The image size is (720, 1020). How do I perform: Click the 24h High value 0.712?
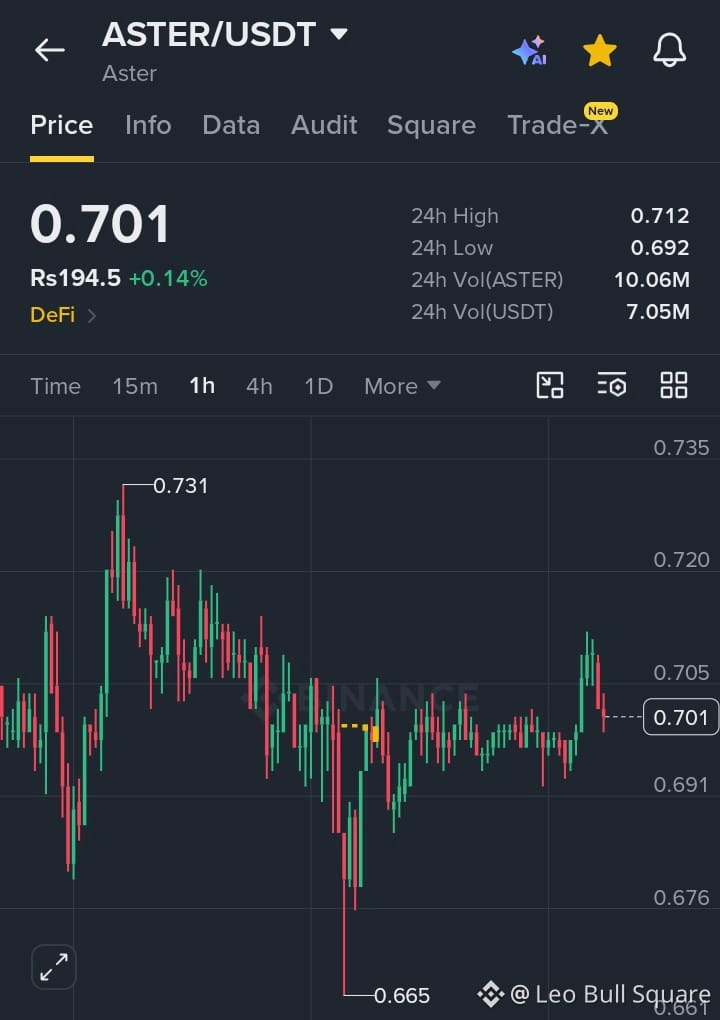tap(660, 215)
